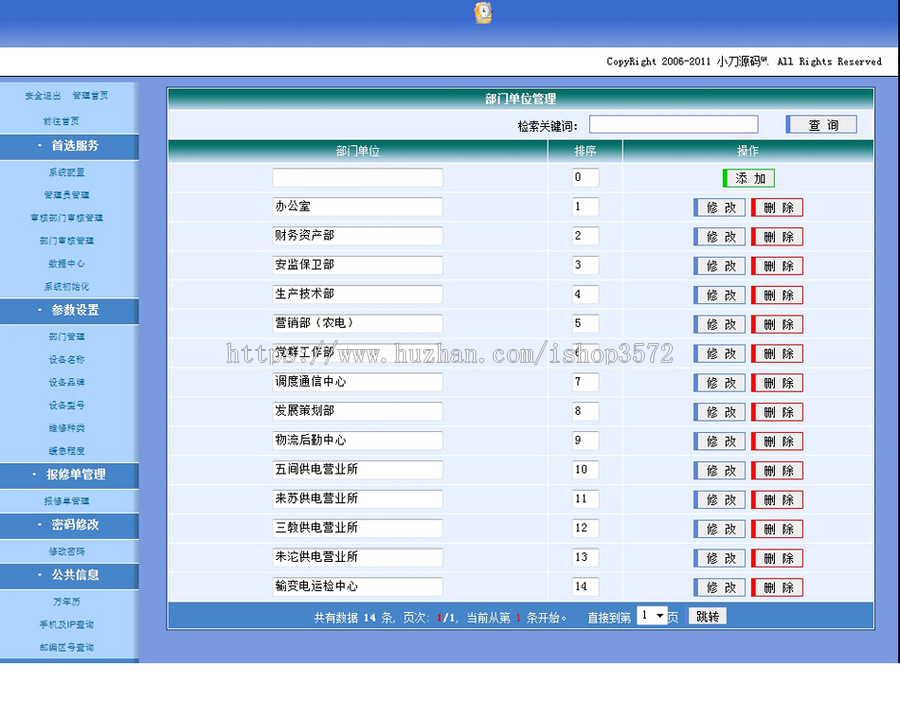Open 管理员管理 page
The height and width of the screenshot is (703, 900).
[70, 194]
